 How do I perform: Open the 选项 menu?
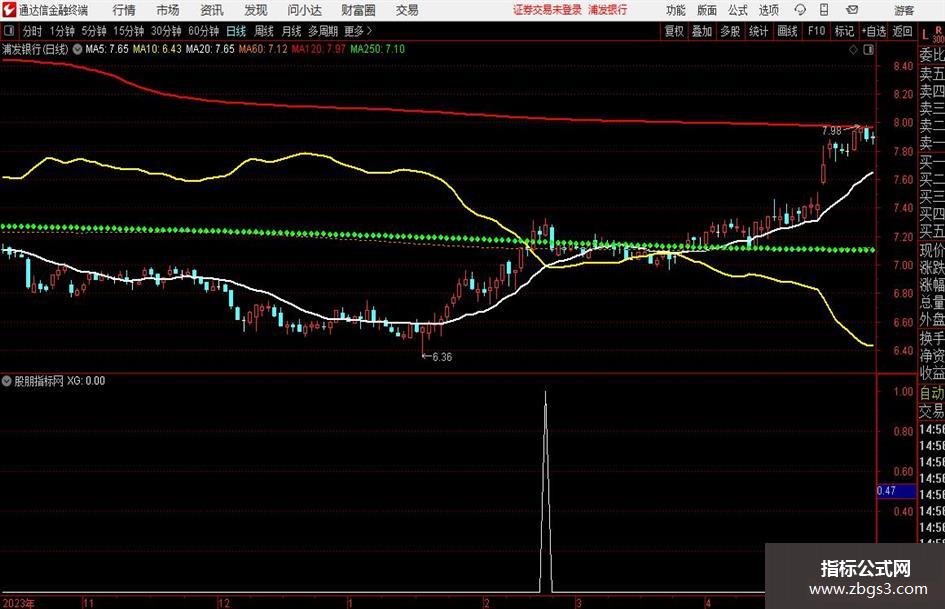click(768, 10)
